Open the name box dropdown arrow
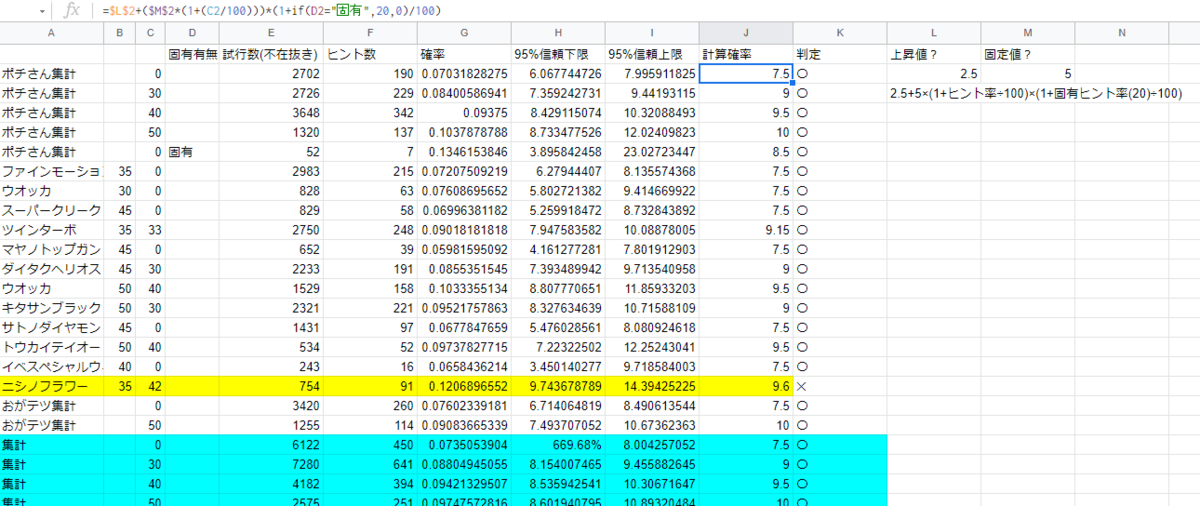 [x=40, y=11]
